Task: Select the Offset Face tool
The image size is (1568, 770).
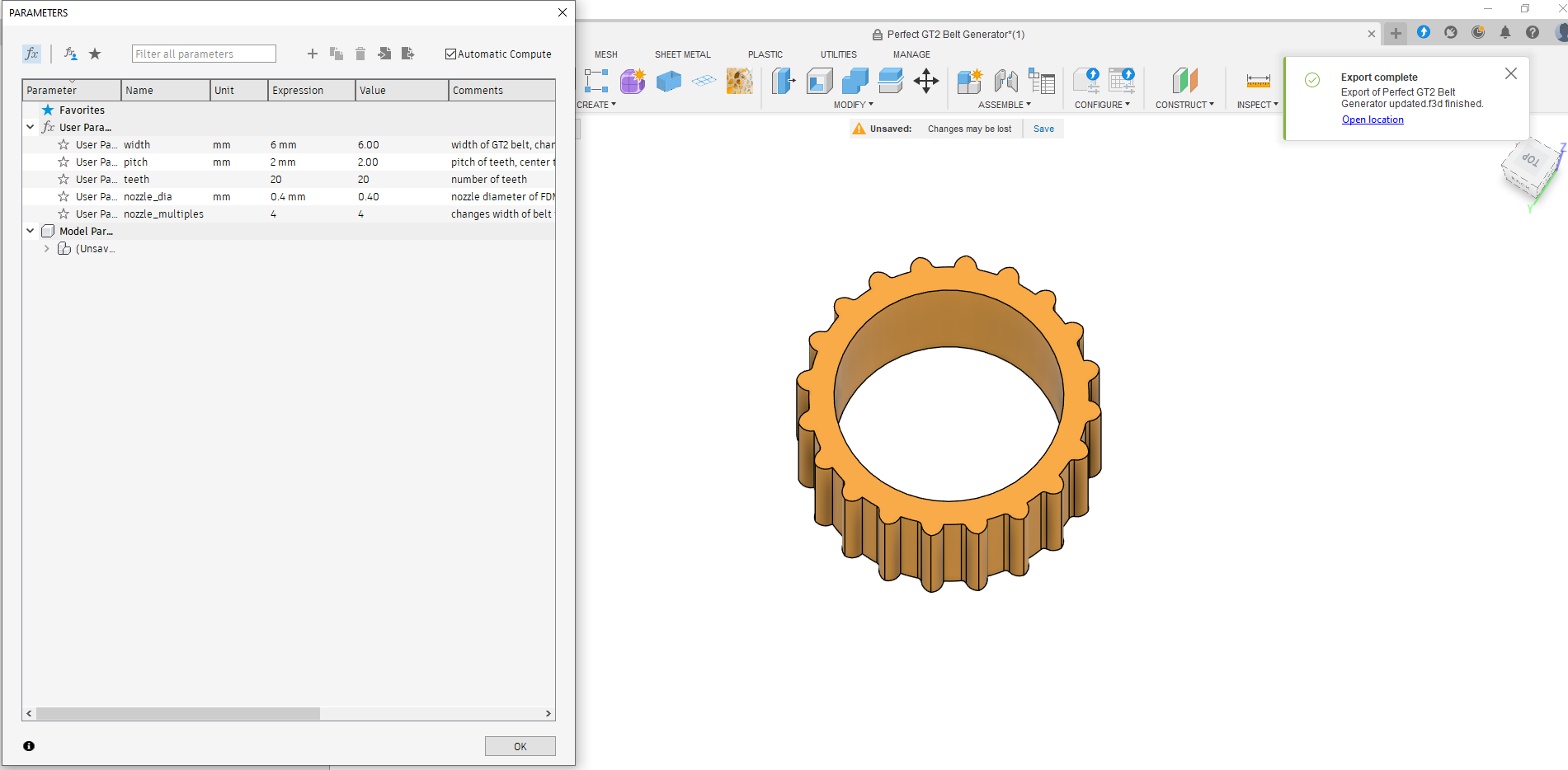Action: coord(891,81)
